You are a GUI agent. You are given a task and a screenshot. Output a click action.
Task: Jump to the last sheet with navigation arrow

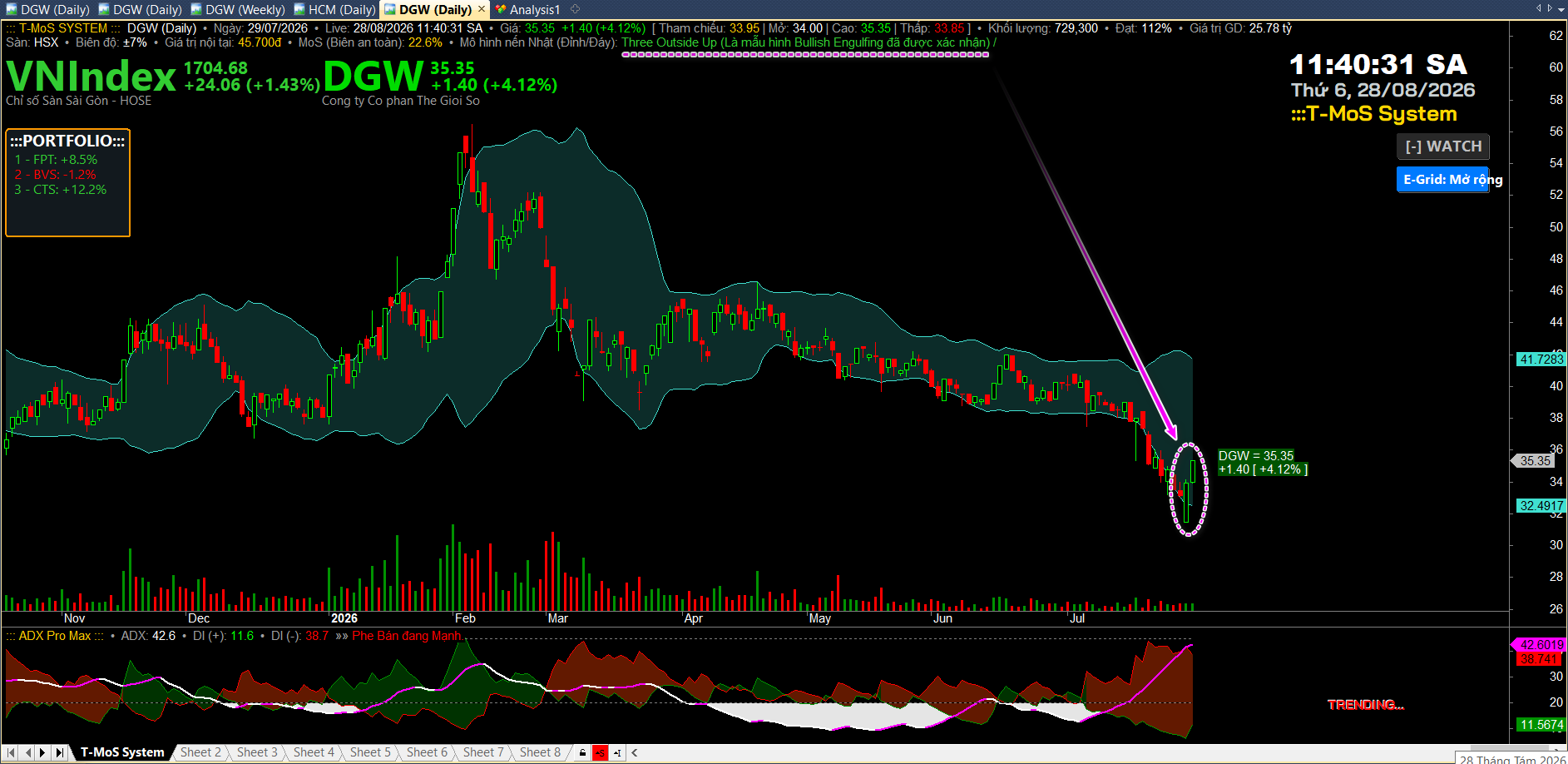click(59, 752)
